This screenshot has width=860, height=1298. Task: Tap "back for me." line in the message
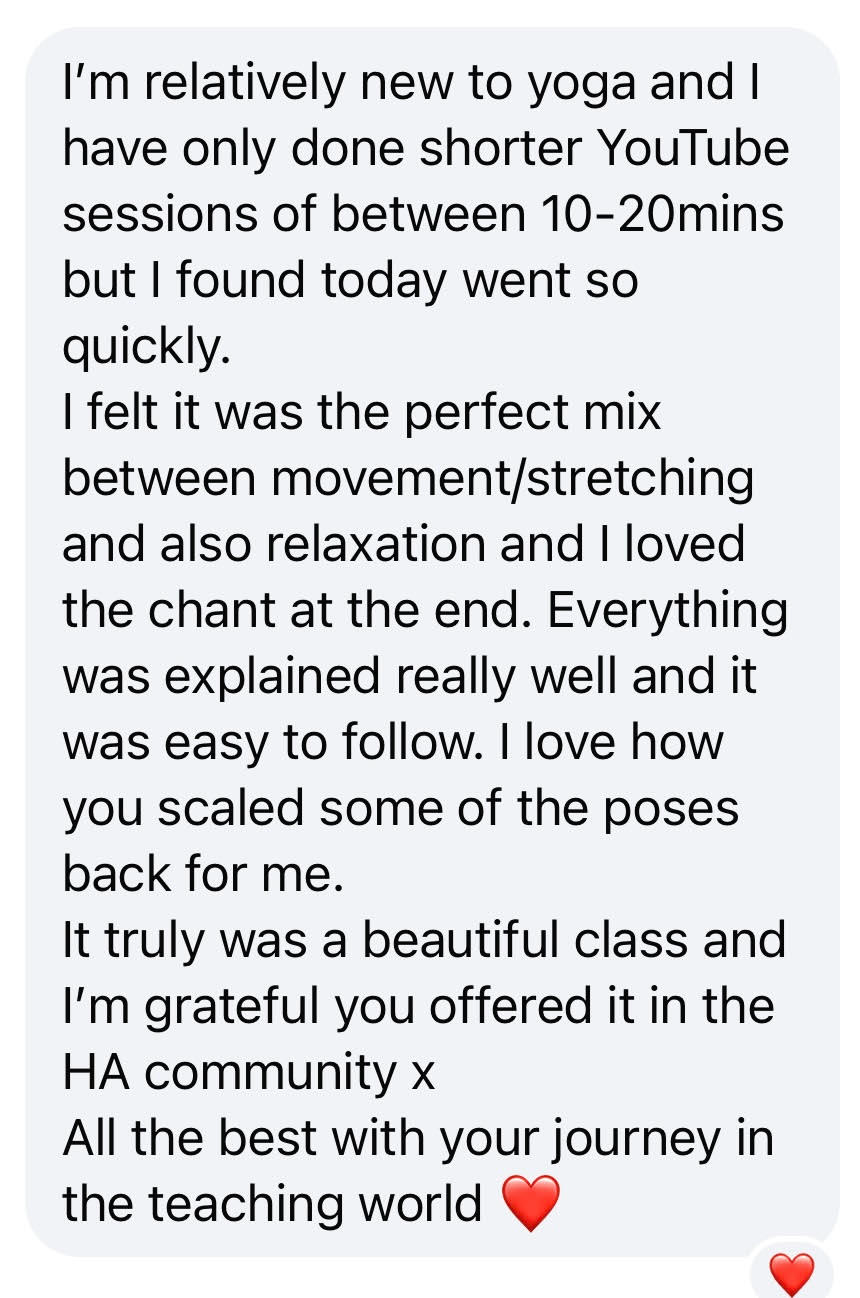[x=203, y=874]
